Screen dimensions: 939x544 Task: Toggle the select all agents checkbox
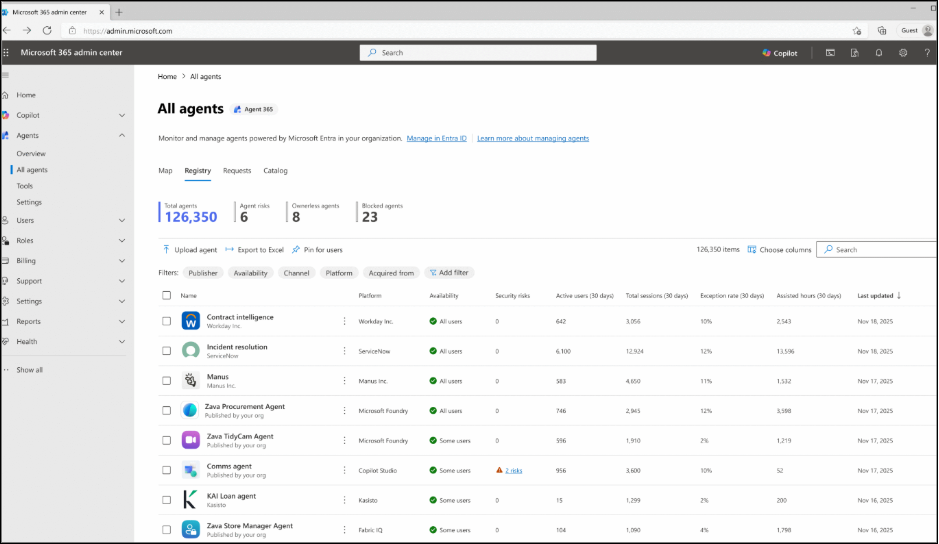point(167,295)
